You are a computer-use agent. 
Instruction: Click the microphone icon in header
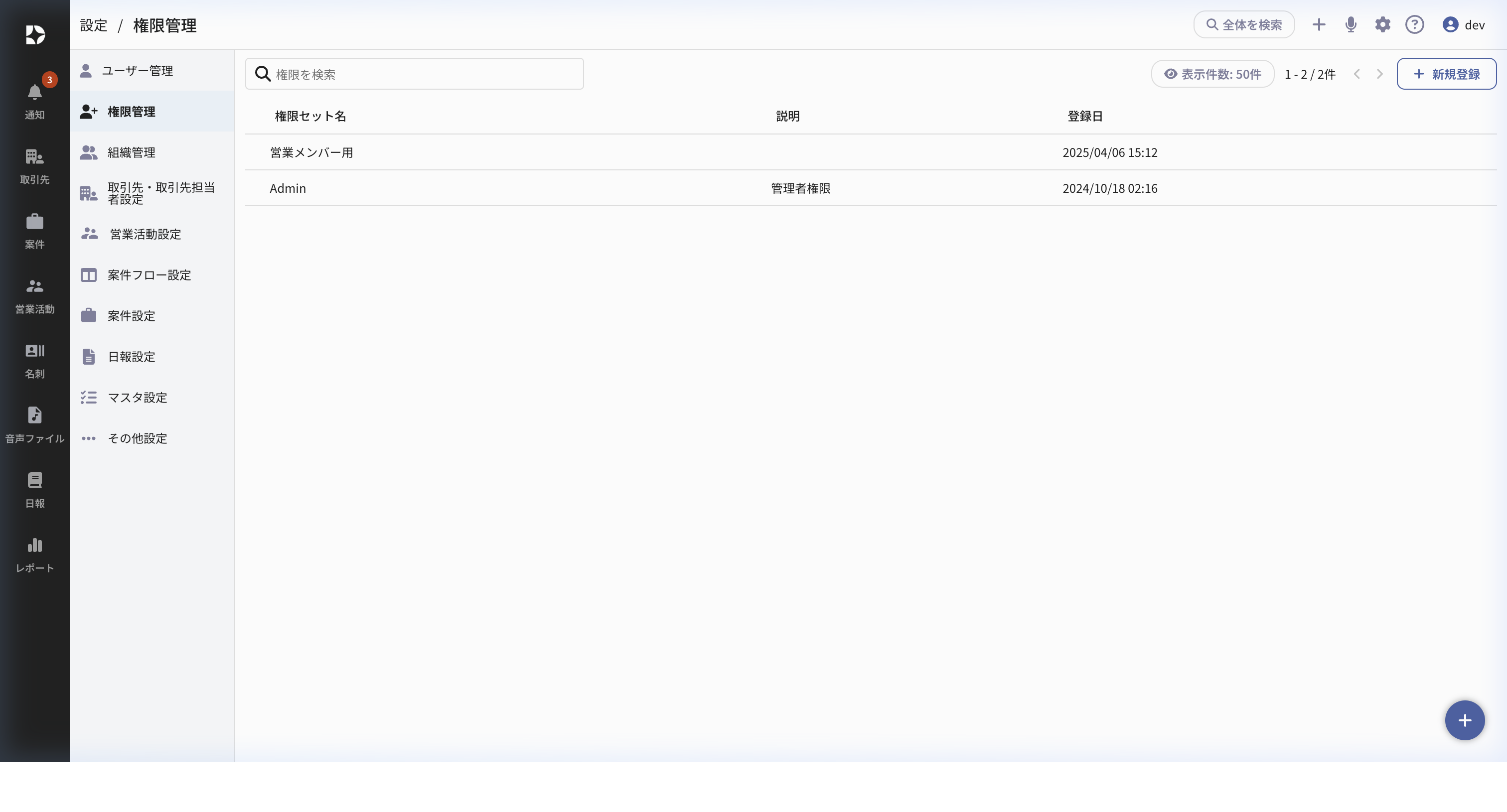1351,24
